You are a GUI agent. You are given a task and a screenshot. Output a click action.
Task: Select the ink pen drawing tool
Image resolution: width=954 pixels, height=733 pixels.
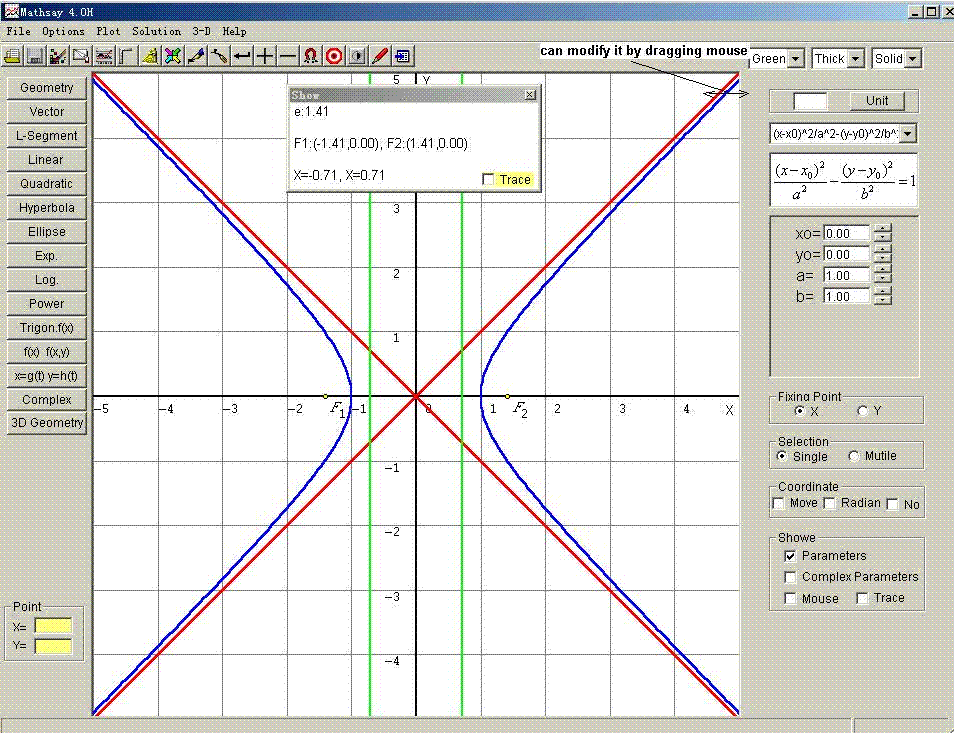click(196, 57)
